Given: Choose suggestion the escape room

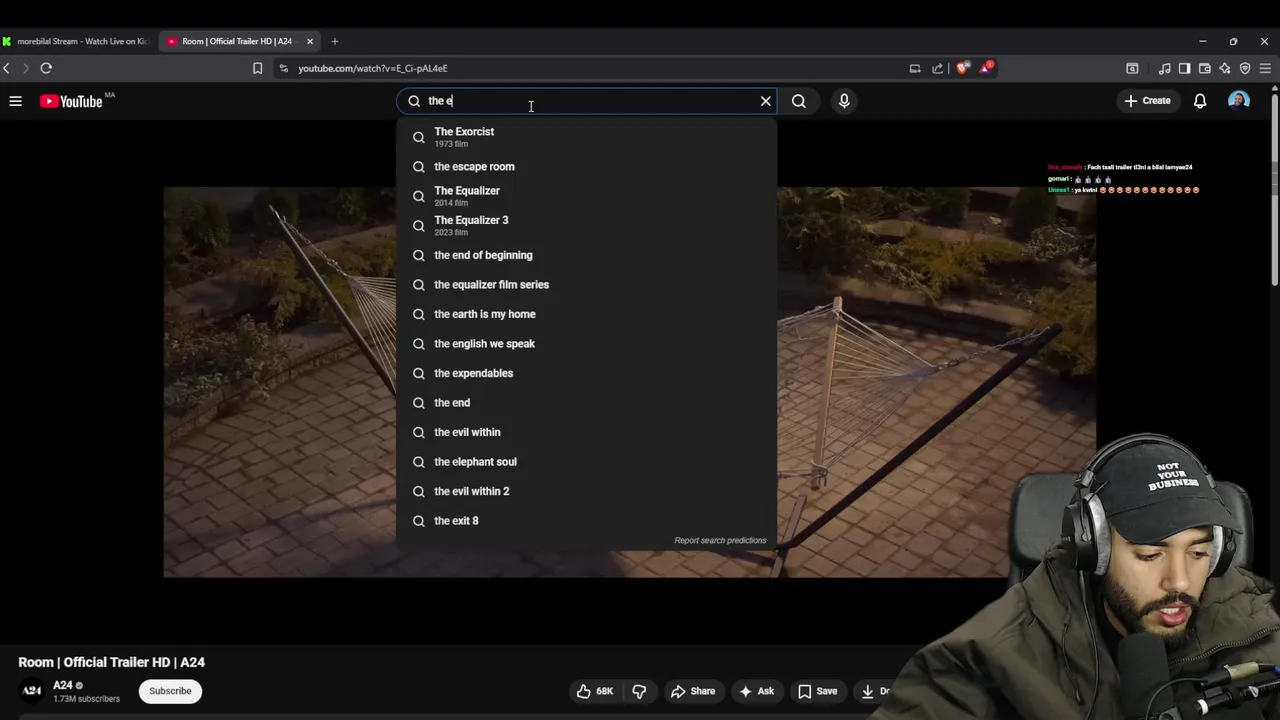Looking at the screenshot, I should coord(586,166).
